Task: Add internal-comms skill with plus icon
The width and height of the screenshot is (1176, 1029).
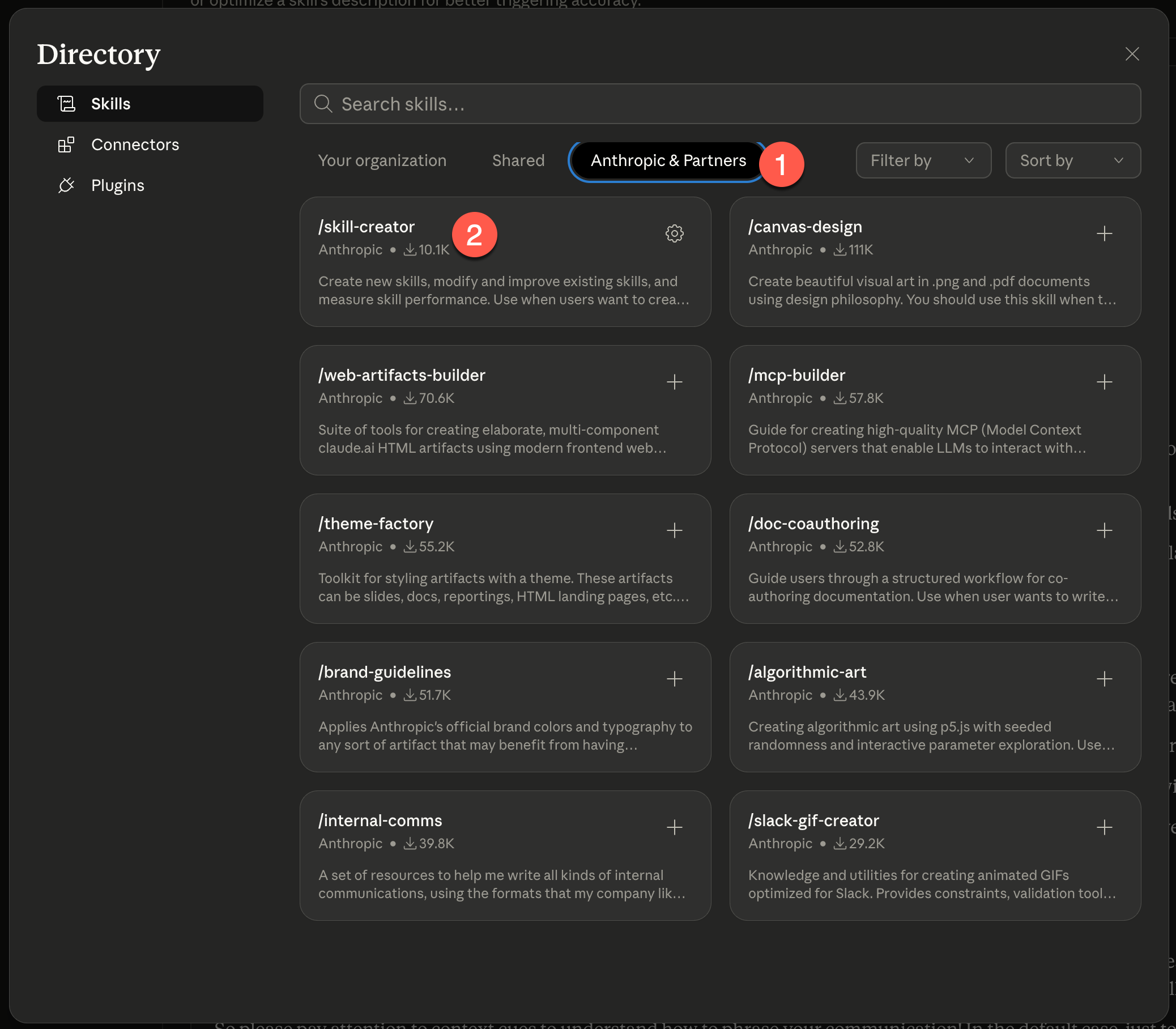Action: [x=674, y=827]
